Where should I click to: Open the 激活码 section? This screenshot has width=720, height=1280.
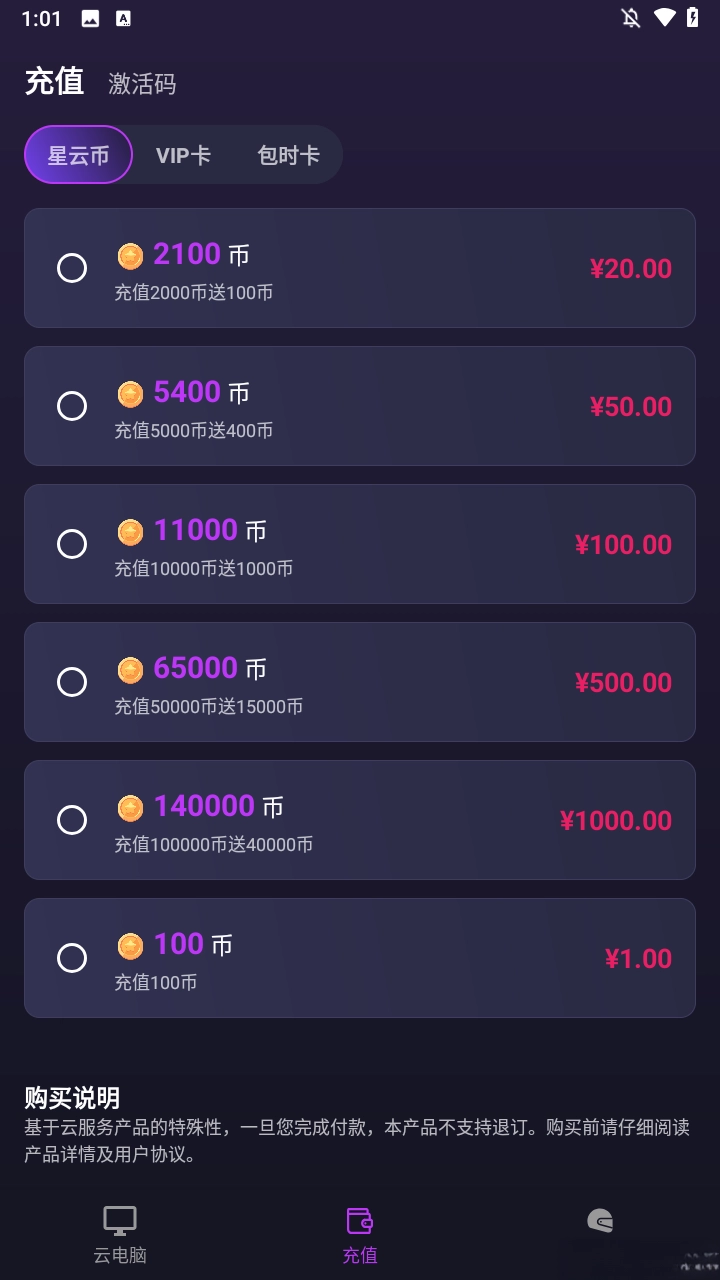[142, 84]
